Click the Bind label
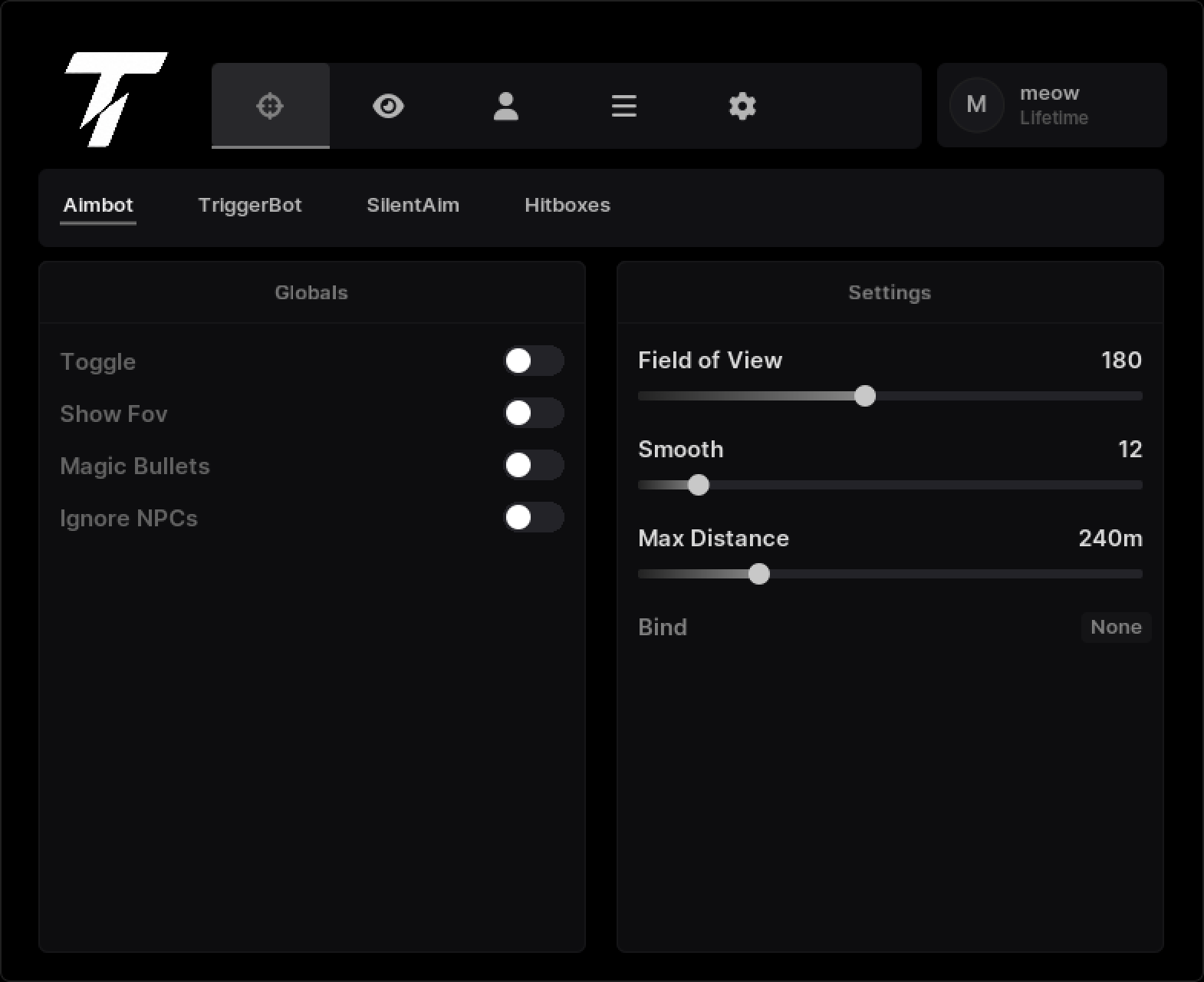The width and height of the screenshot is (1204, 982). pyautogui.click(x=663, y=627)
